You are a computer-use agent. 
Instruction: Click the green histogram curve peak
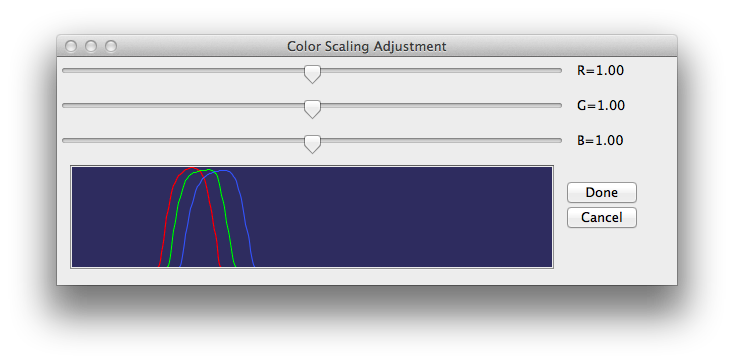click(206, 170)
